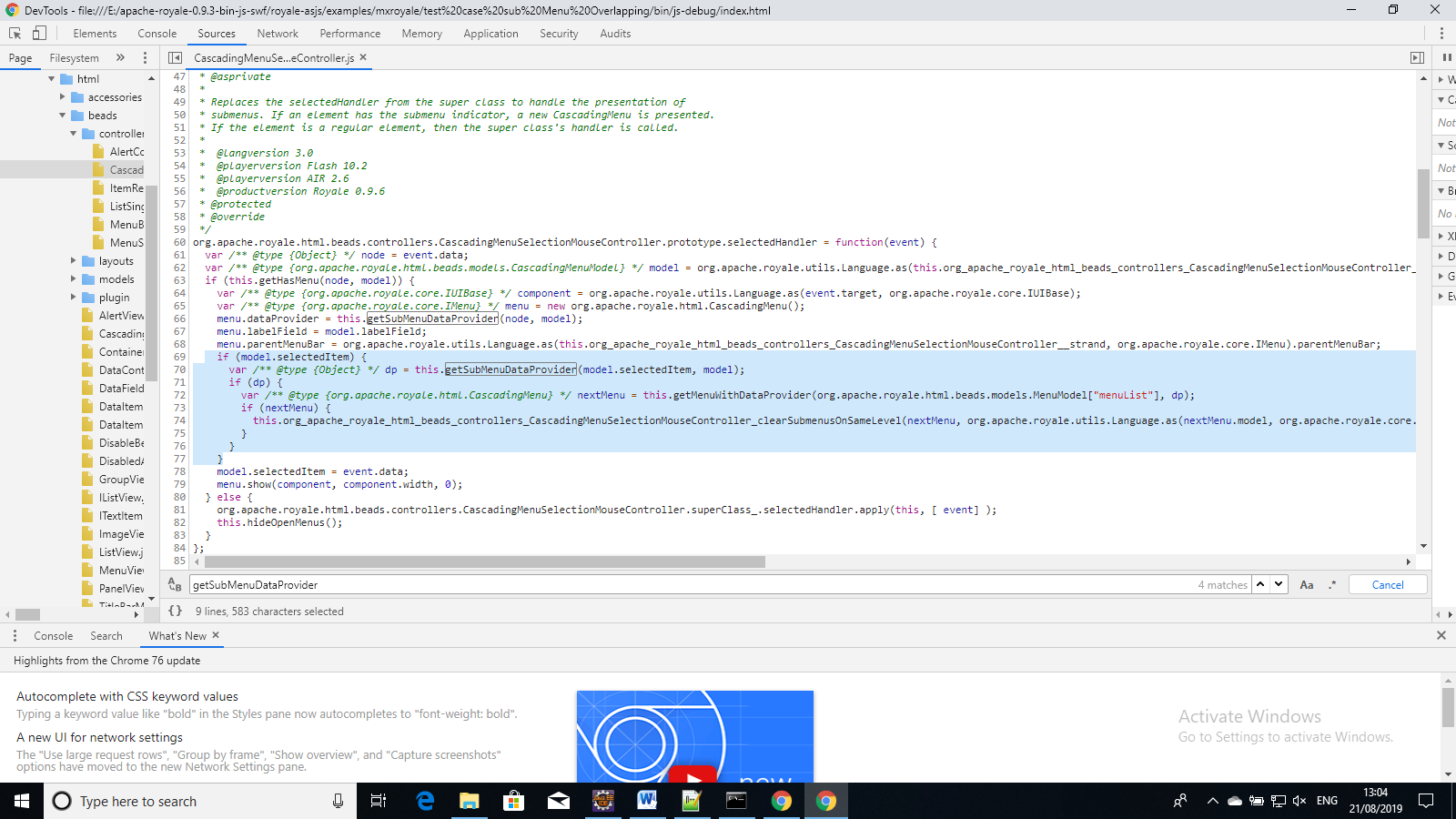Image resolution: width=1456 pixels, height=819 pixels.
Task: Open the notification action center
Action: [1426, 801]
